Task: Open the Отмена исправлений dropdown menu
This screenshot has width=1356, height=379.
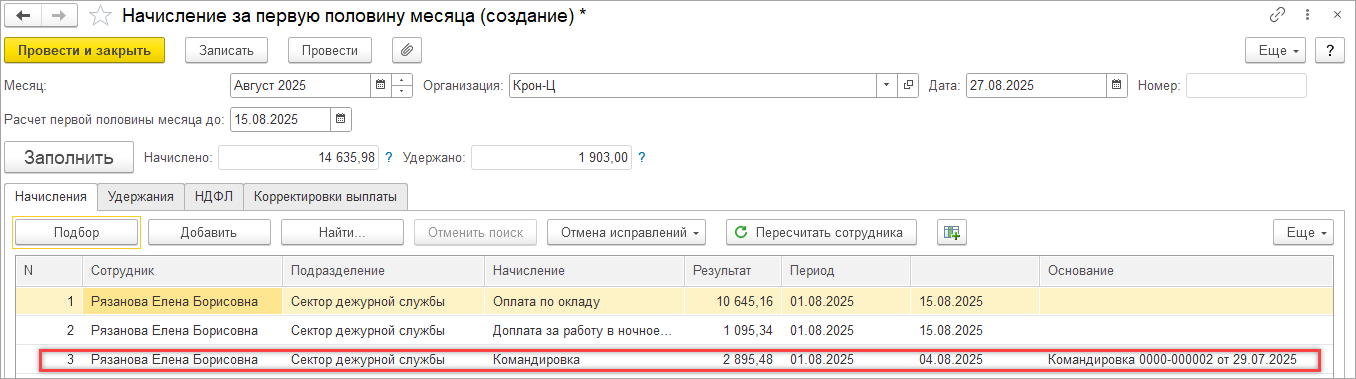Action: click(626, 232)
